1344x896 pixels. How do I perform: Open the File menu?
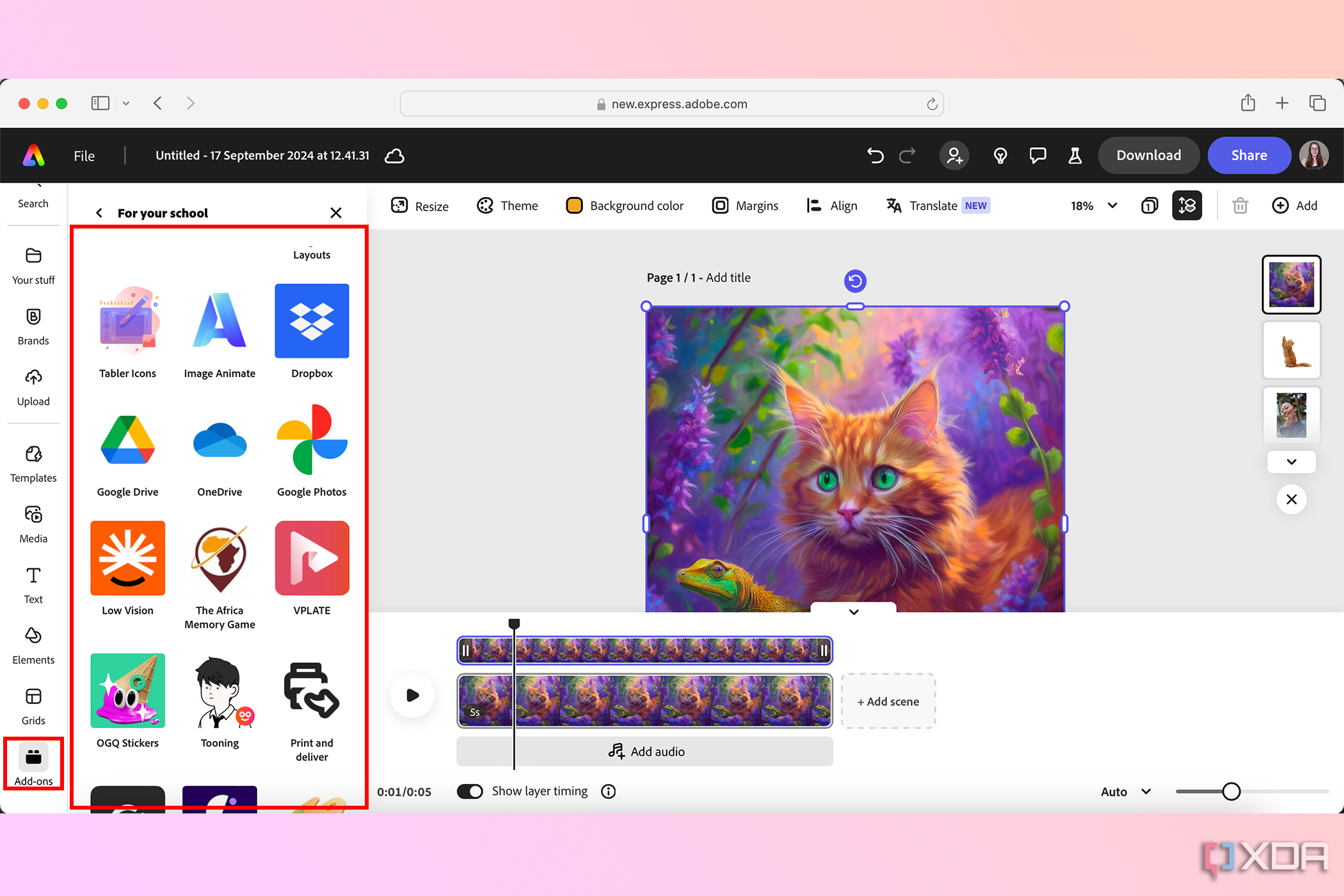(x=84, y=156)
